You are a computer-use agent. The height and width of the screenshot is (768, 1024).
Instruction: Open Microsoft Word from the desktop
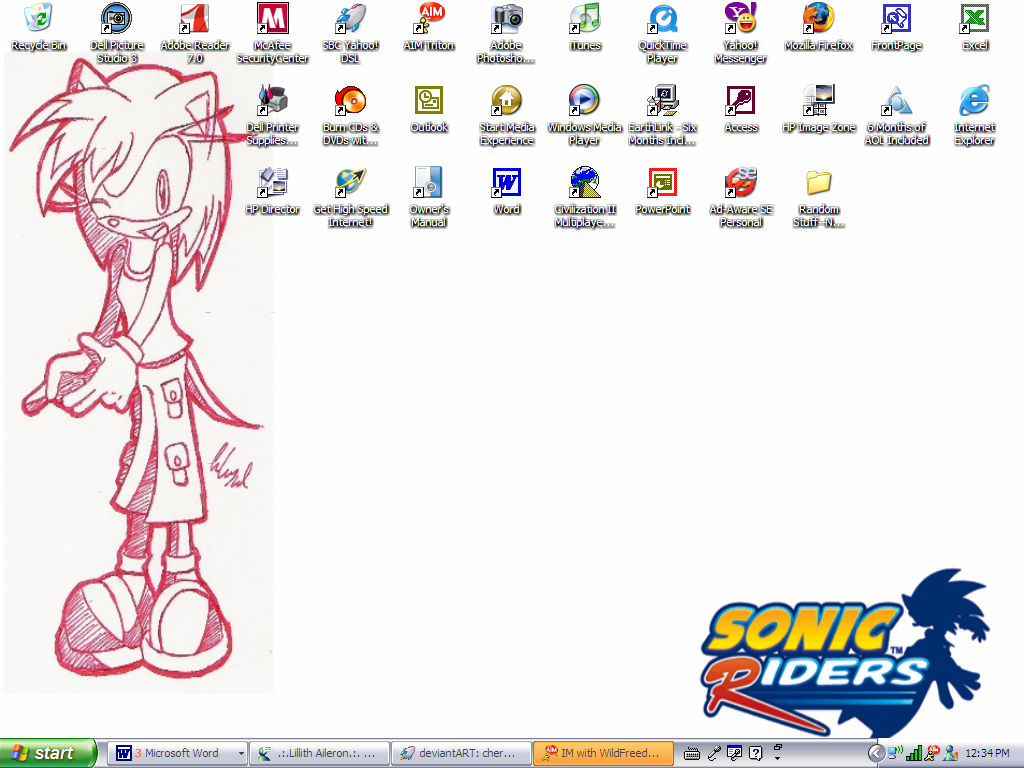[506, 183]
